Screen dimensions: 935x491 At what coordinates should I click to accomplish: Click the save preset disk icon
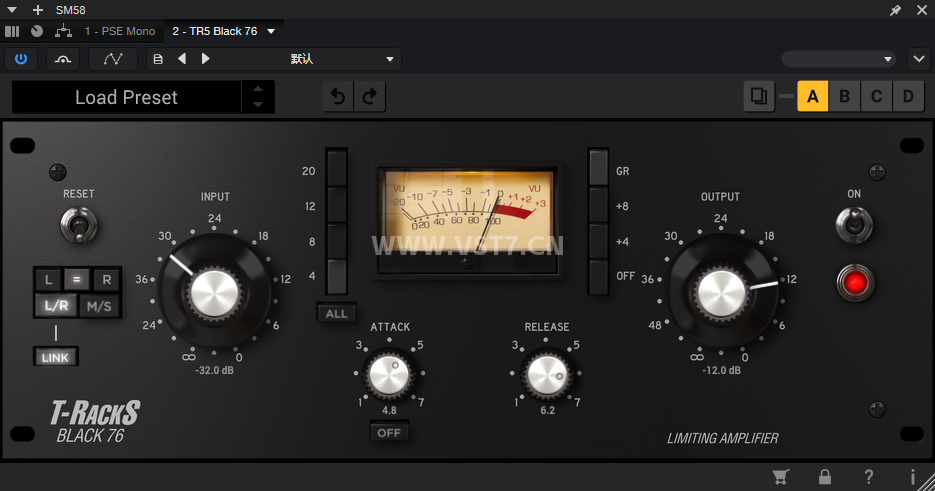pyautogui.click(x=158, y=59)
